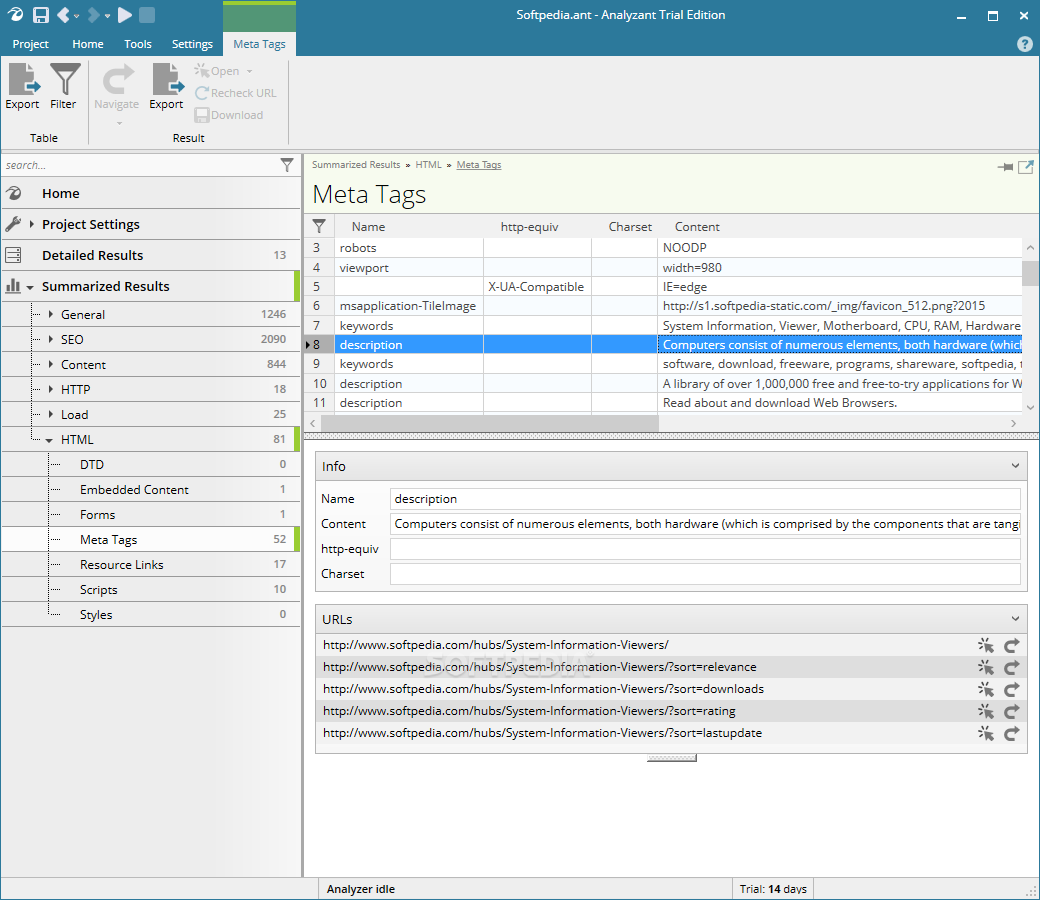Open the back history dropdown arrow
The width and height of the screenshot is (1040, 900).
pos(77,15)
